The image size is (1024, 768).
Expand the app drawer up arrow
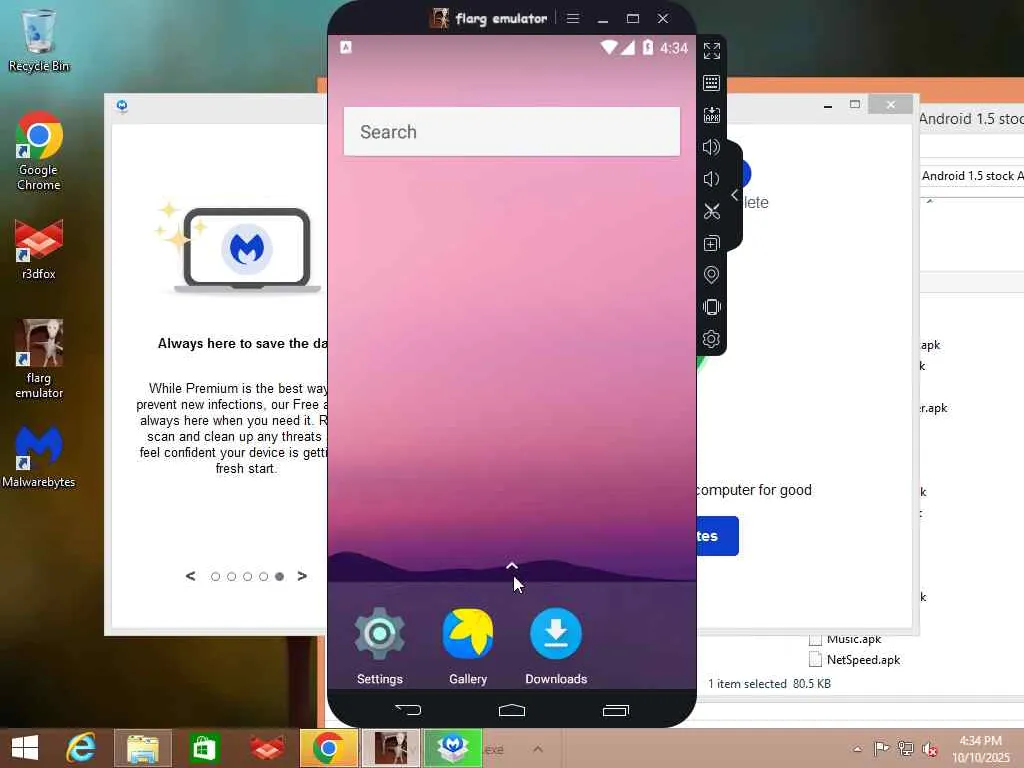(512, 565)
